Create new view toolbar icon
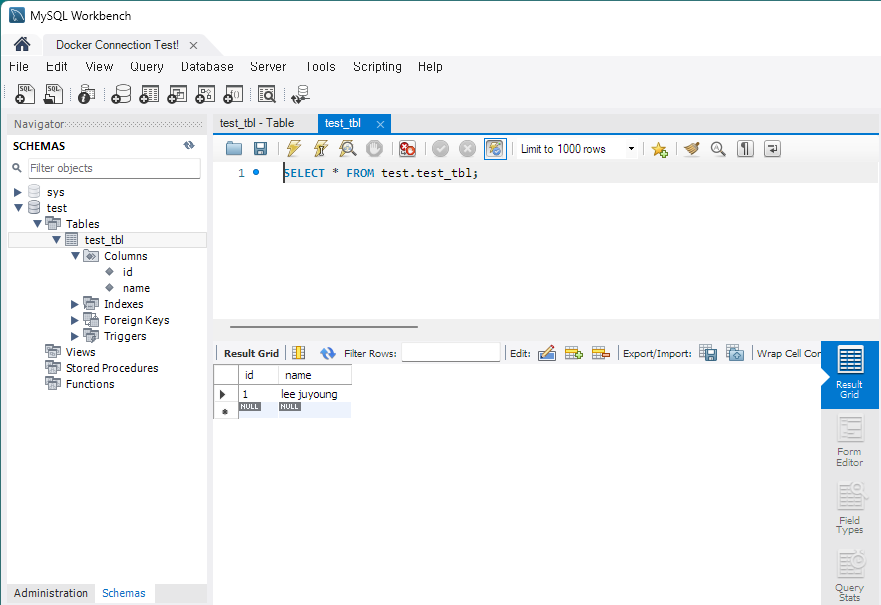The height and width of the screenshot is (605, 881). click(177, 94)
